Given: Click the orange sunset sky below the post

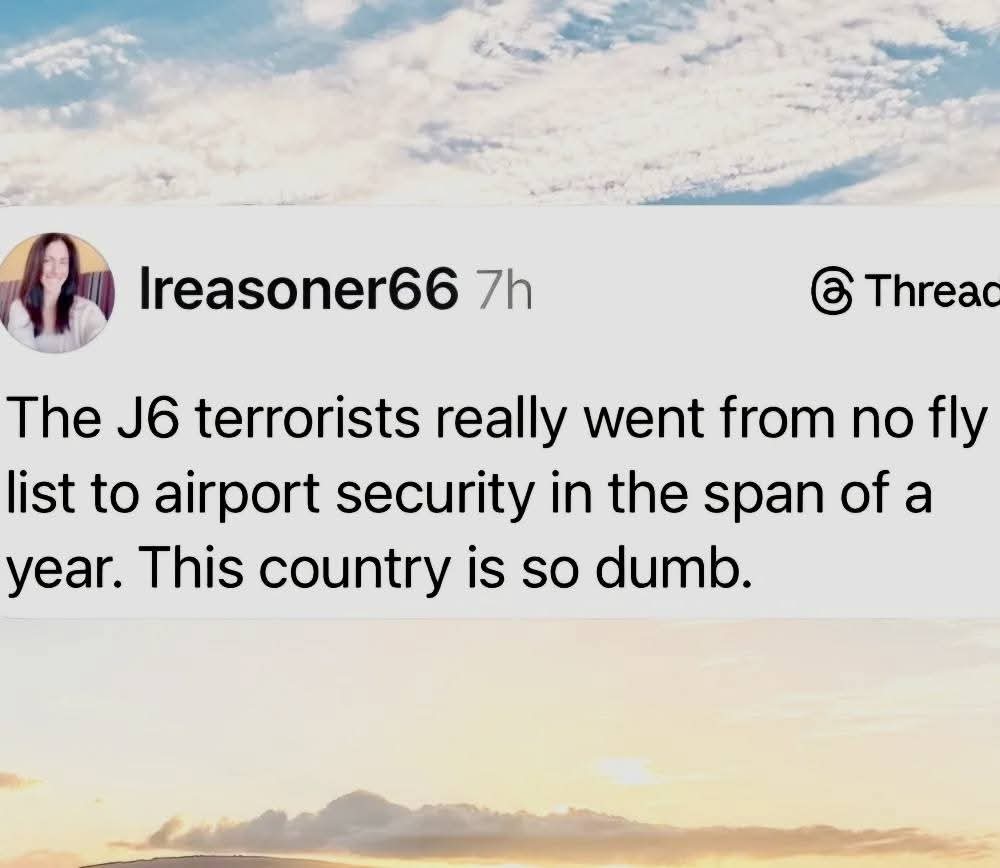Looking at the screenshot, I should point(500,700).
